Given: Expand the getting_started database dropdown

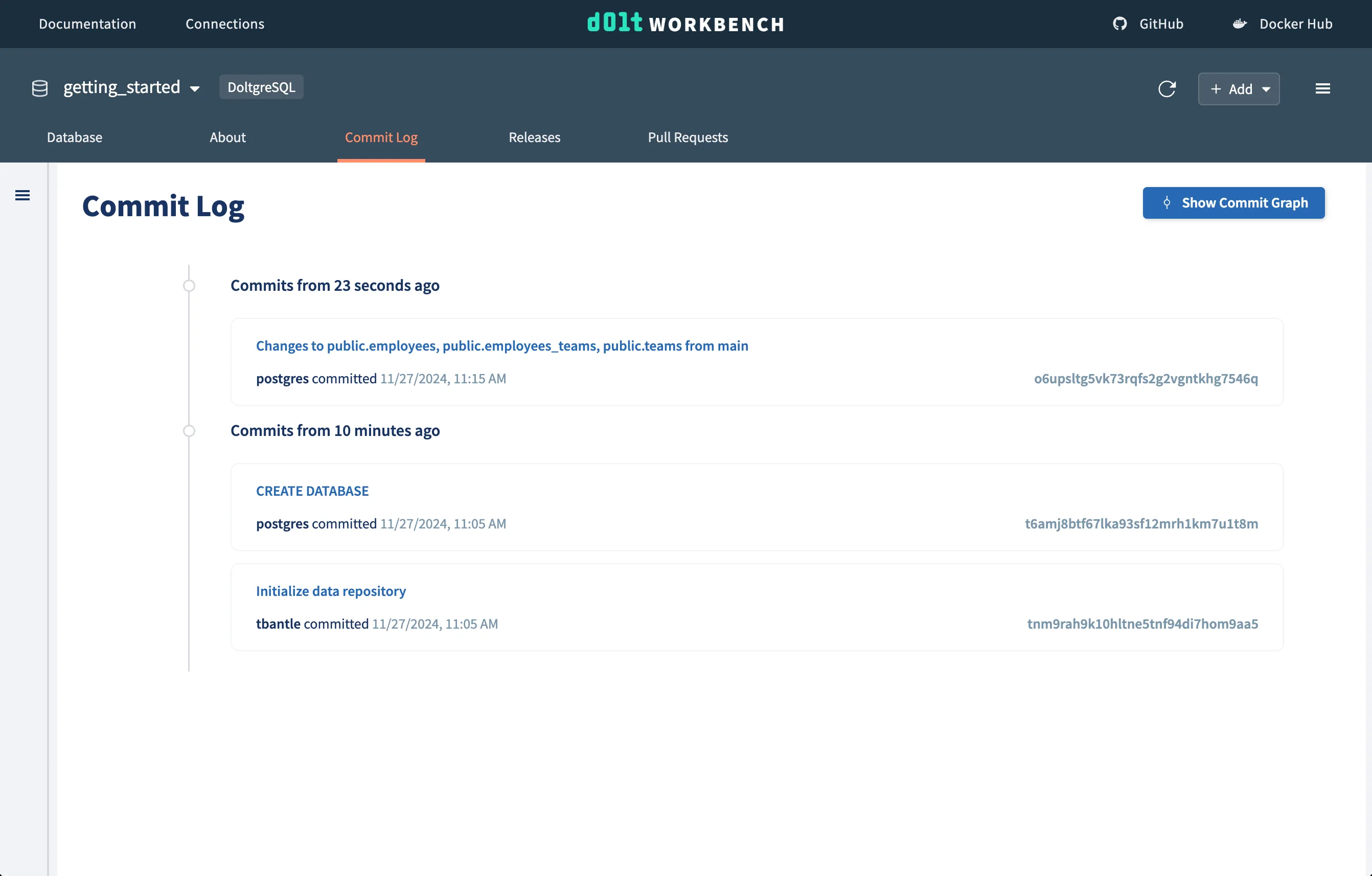Looking at the screenshot, I should click(x=195, y=89).
